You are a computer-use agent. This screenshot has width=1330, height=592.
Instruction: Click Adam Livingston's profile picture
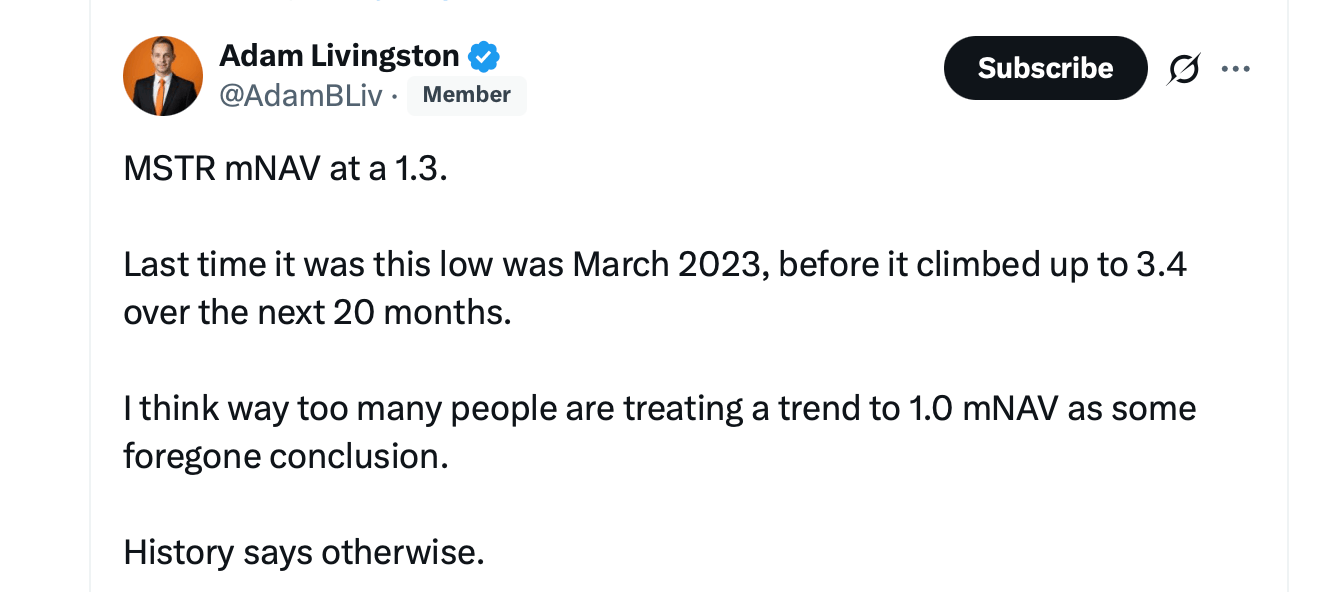point(163,76)
